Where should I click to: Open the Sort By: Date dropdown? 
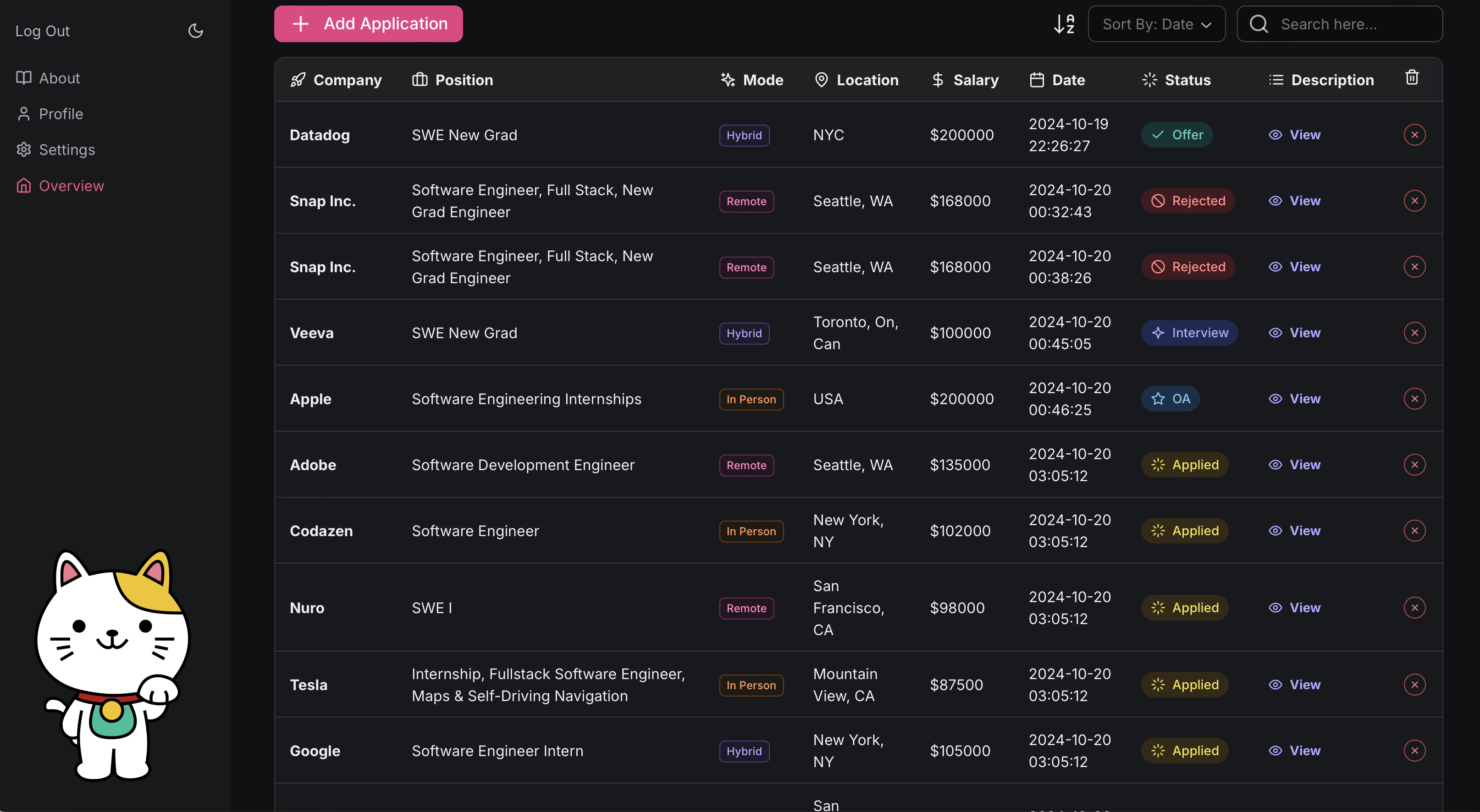pos(1156,24)
